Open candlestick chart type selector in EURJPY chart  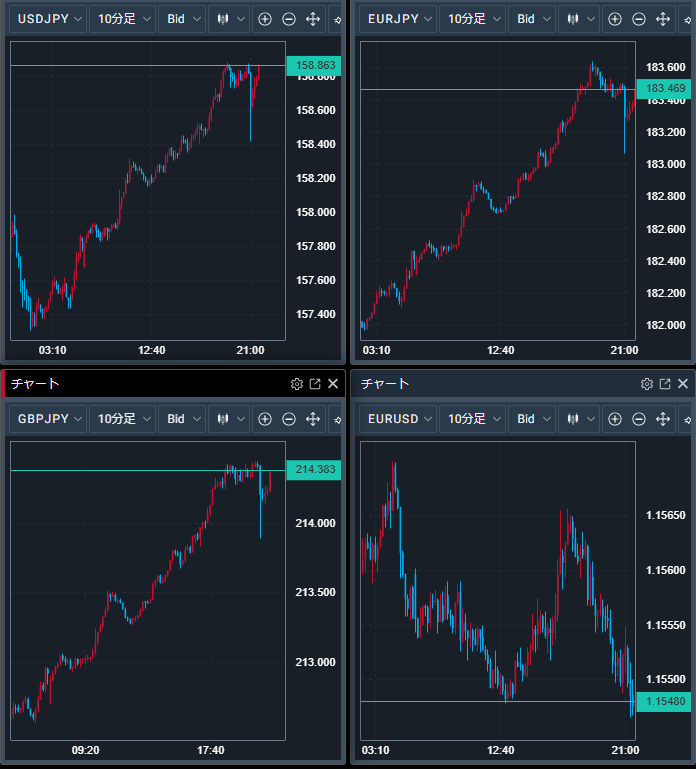[x=579, y=19]
